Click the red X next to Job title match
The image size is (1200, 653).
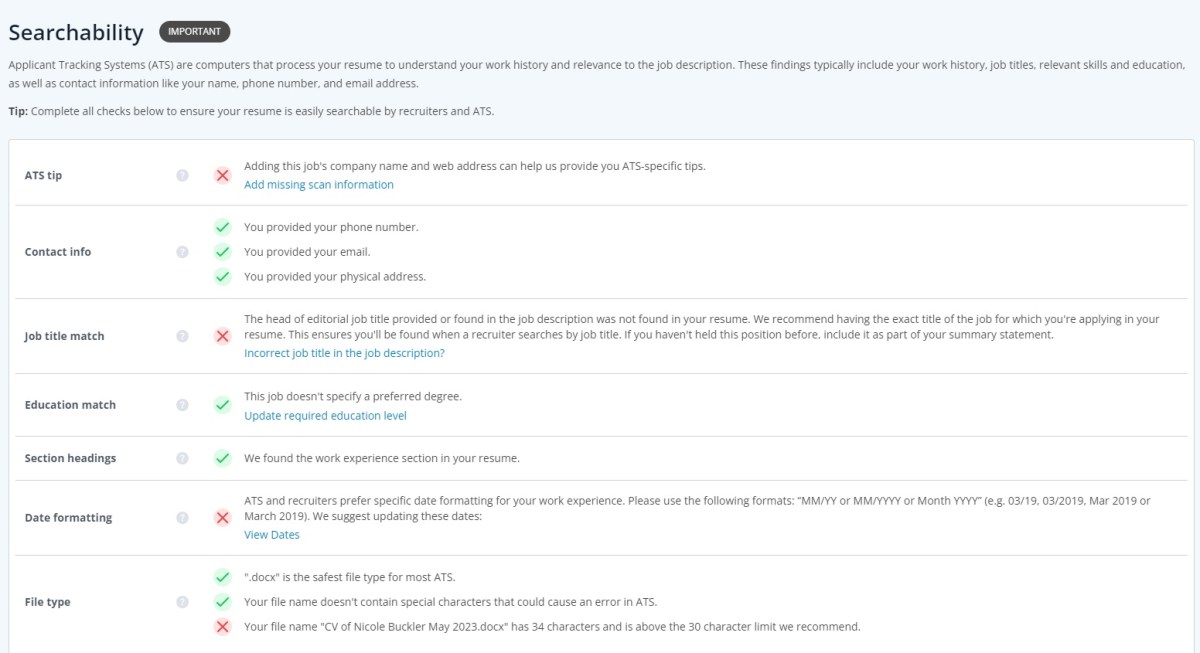pyautogui.click(x=223, y=336)
